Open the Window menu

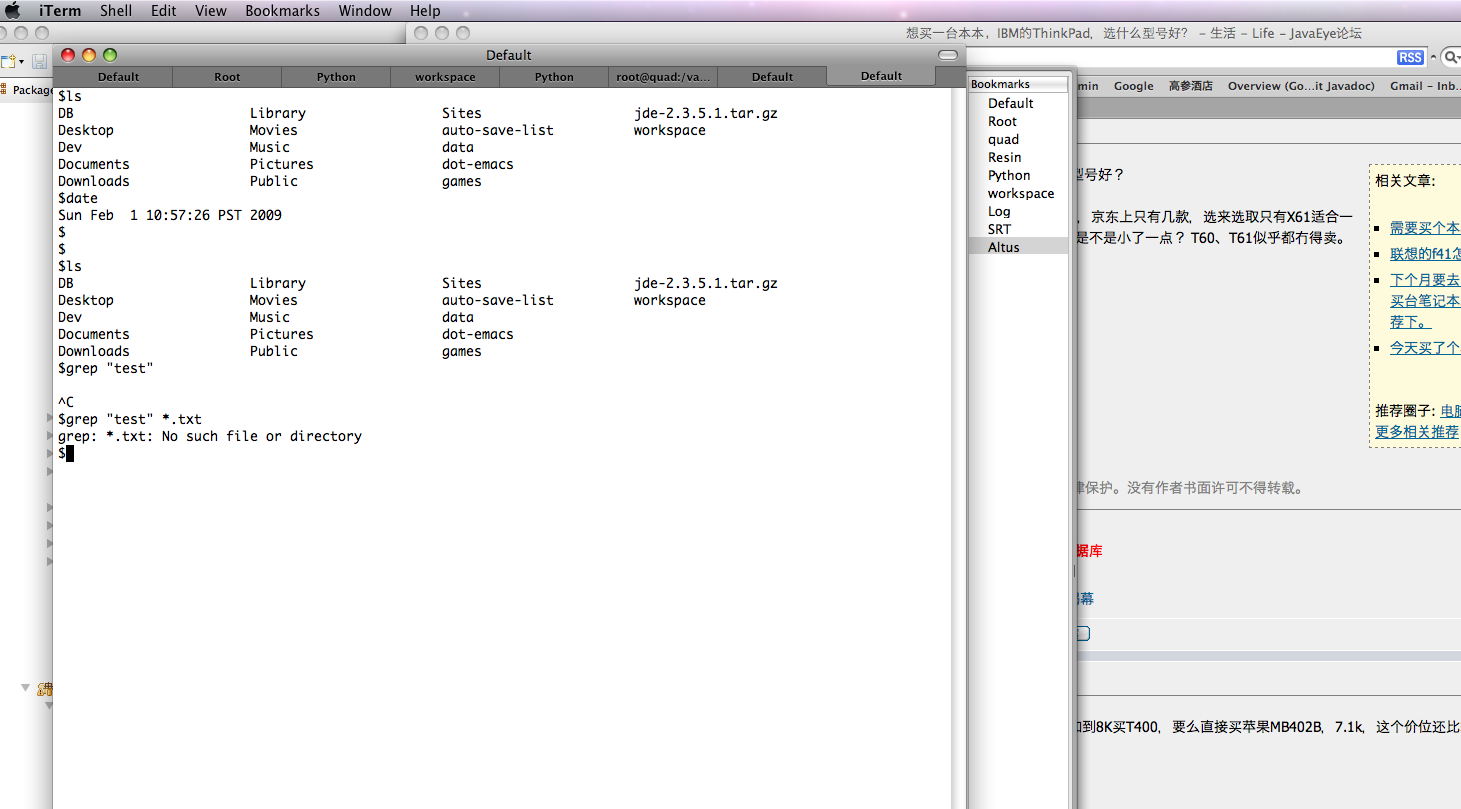365,11
